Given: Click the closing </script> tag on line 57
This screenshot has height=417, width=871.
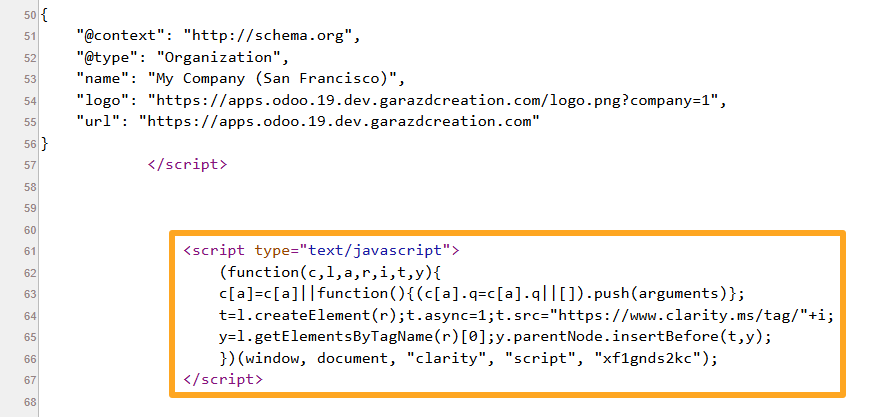Looking at the screenshot, I should pos(187,164).
